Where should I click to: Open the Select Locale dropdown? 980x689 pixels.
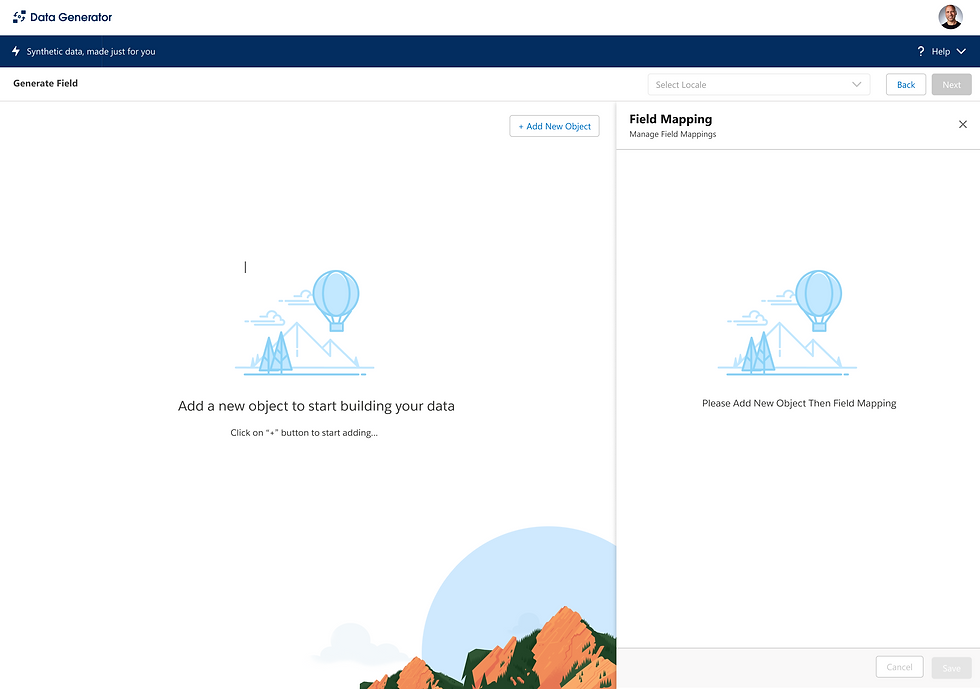(x=759, y=84)
